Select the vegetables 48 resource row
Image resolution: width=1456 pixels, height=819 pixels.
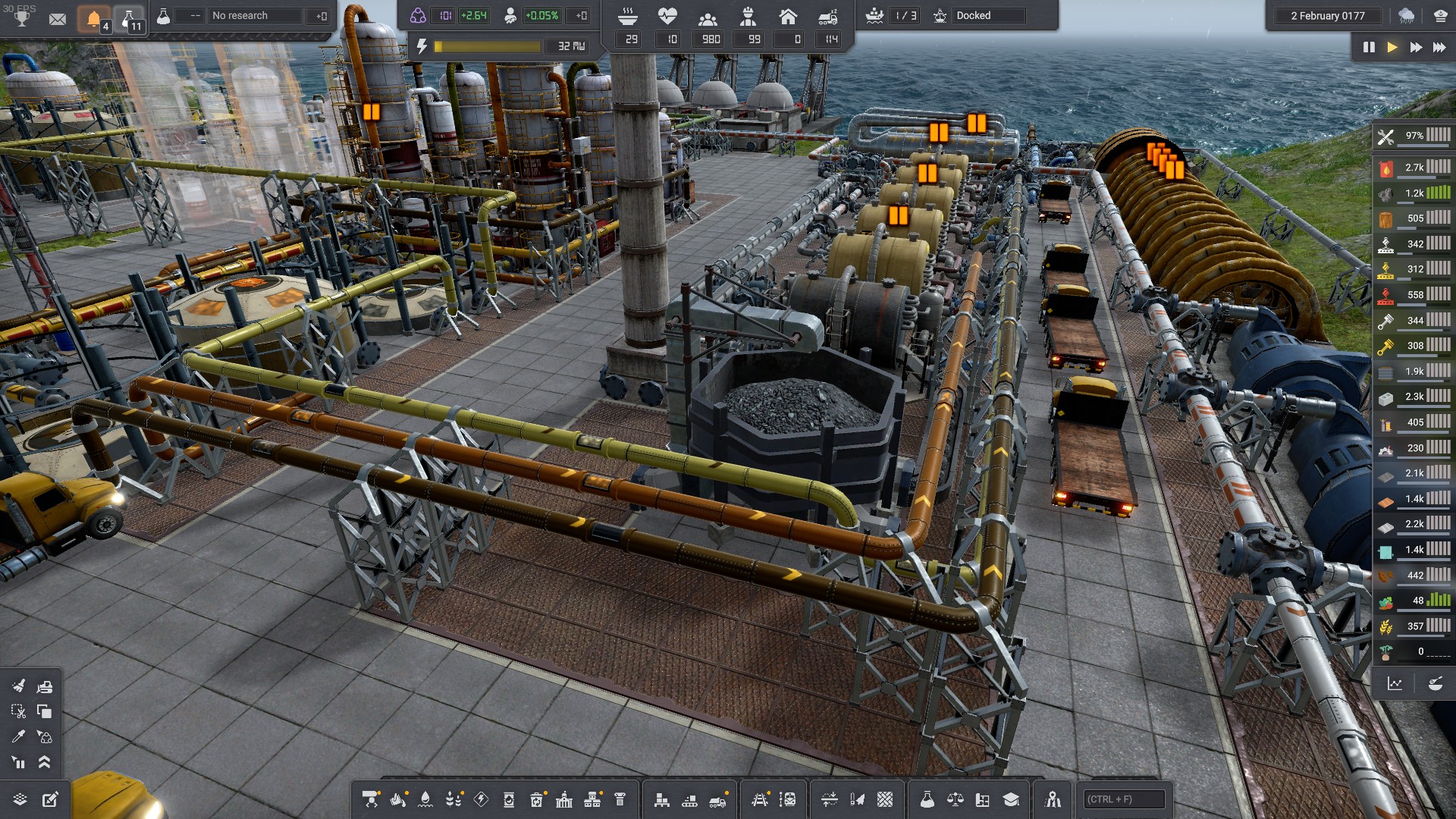point(1414,601)
